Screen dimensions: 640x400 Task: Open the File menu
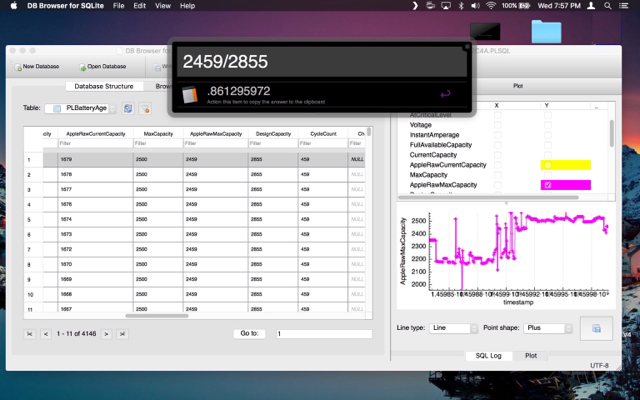[118, 6]
